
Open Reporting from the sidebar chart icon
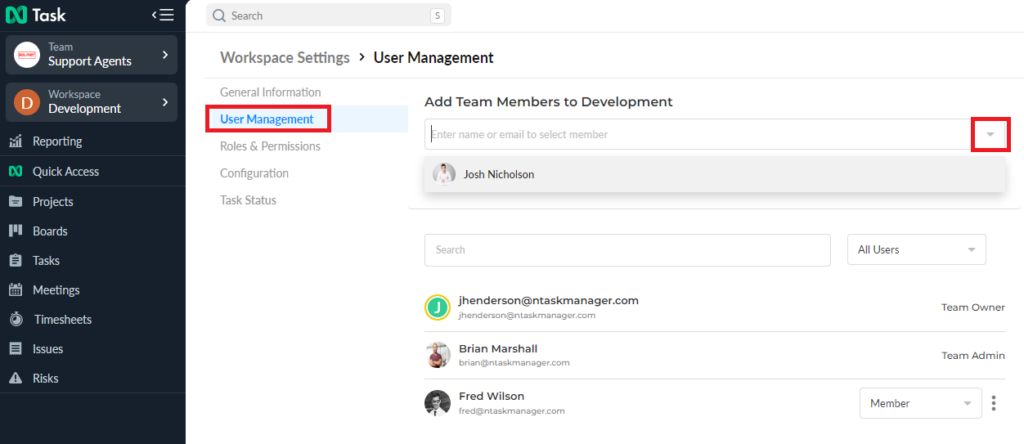point(16,142)
